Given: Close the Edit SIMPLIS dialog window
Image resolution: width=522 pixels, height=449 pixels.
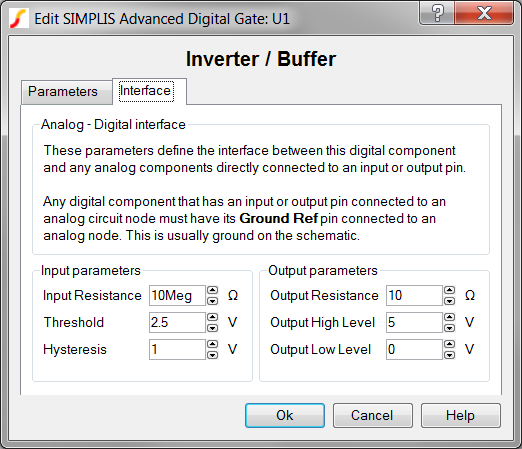Looking at the screenshot, I should [x=484, y=13].
